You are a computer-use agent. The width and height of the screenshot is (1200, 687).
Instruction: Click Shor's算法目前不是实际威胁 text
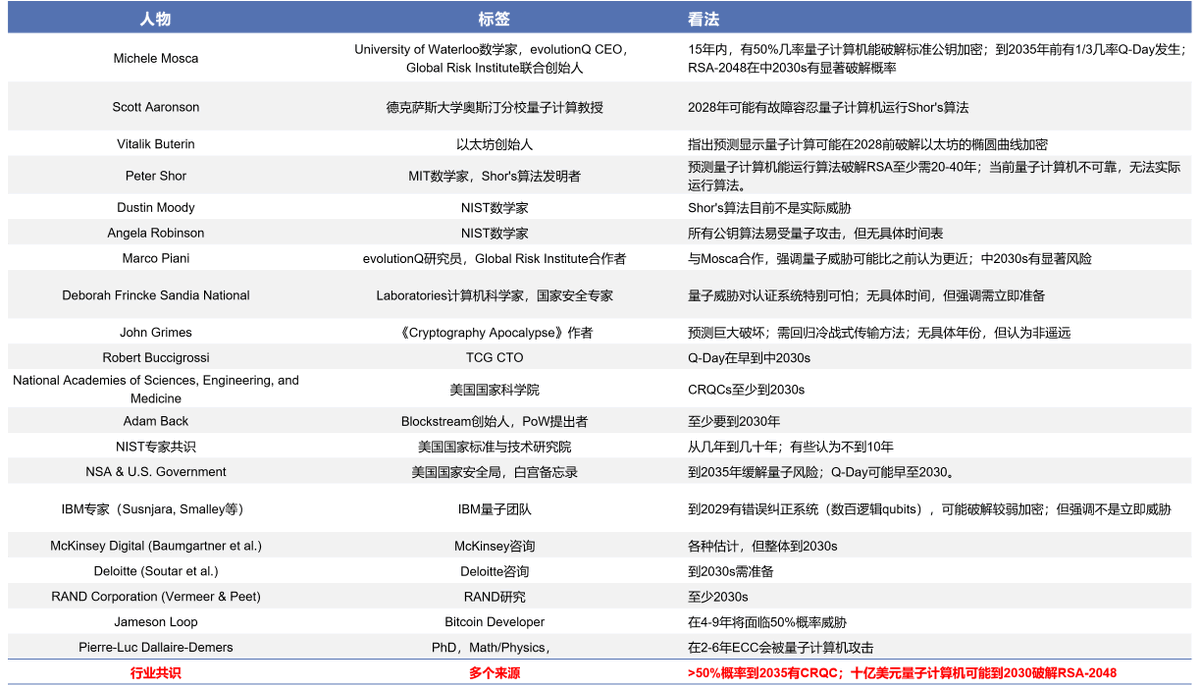click(x=769, y=208)
